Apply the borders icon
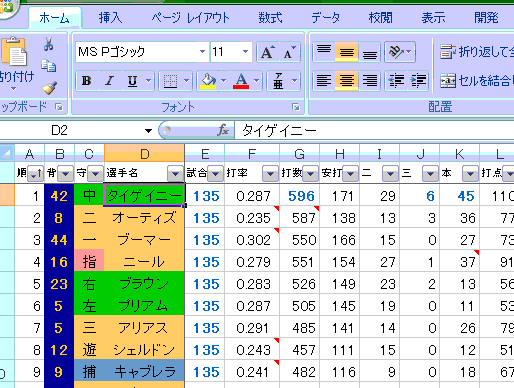514x388 pixels. pos(170,81)
